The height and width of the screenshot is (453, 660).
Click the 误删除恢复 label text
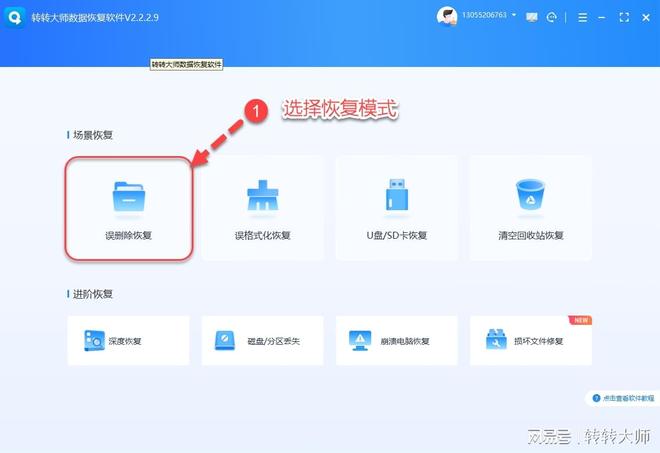[x=128, y=235]
